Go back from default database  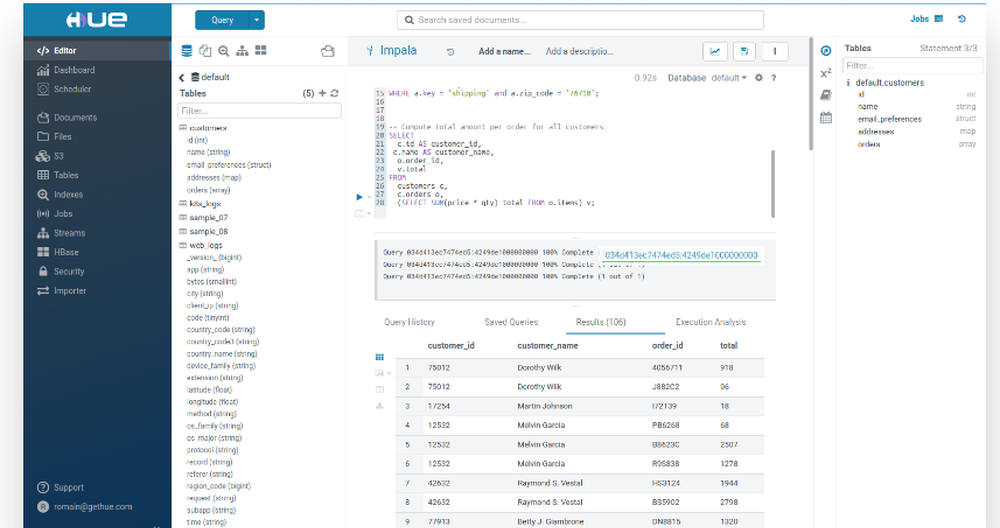point(182,78)
